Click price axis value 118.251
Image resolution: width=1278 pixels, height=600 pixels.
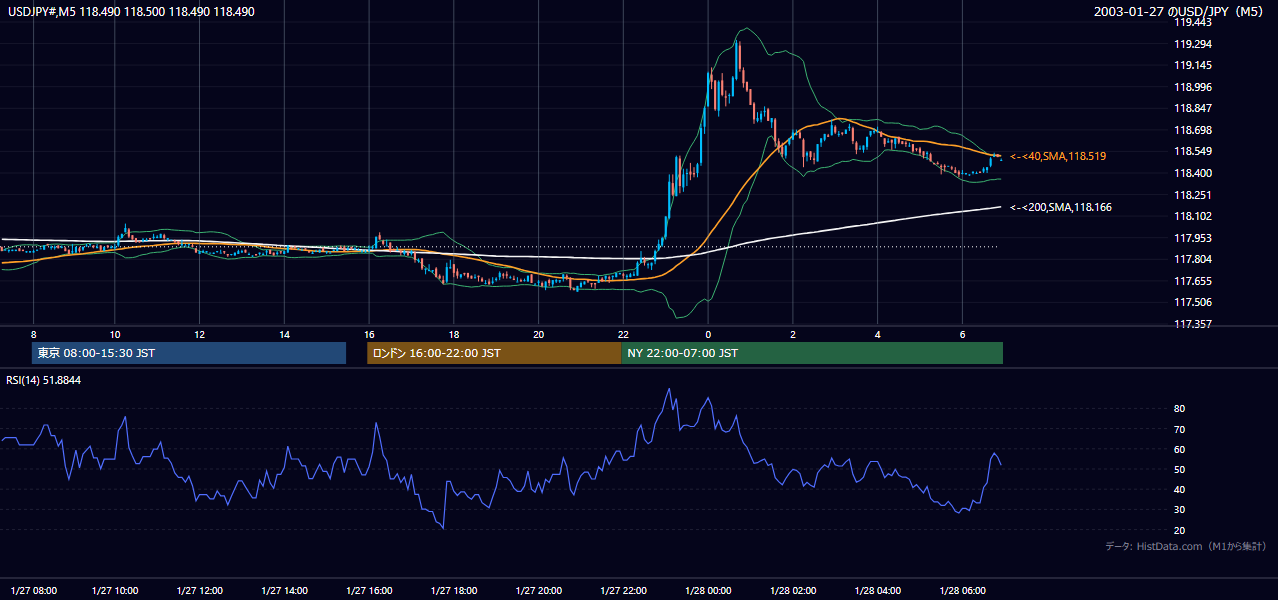[1194, 195]
